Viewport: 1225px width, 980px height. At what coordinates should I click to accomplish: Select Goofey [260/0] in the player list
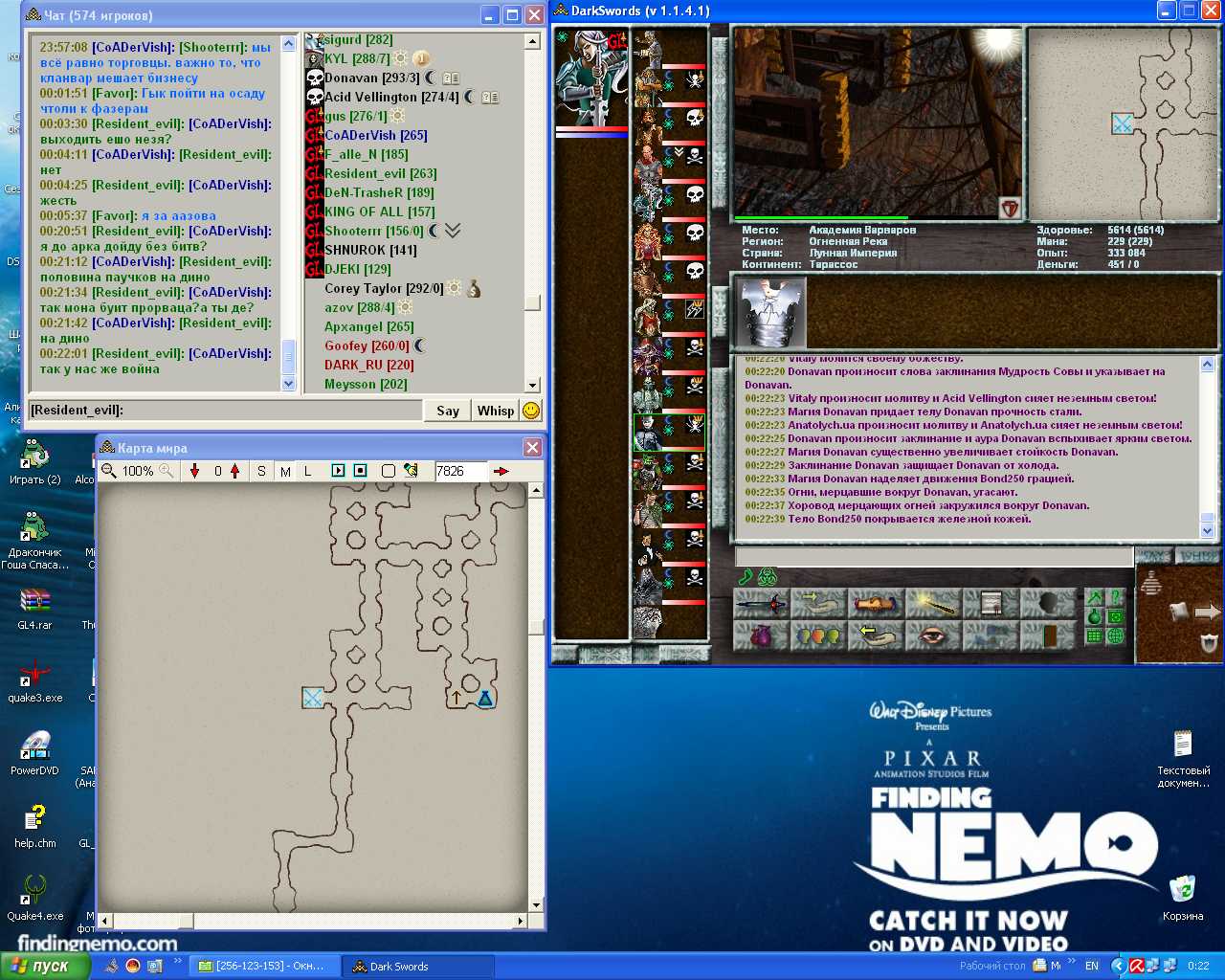click(367, 345)
